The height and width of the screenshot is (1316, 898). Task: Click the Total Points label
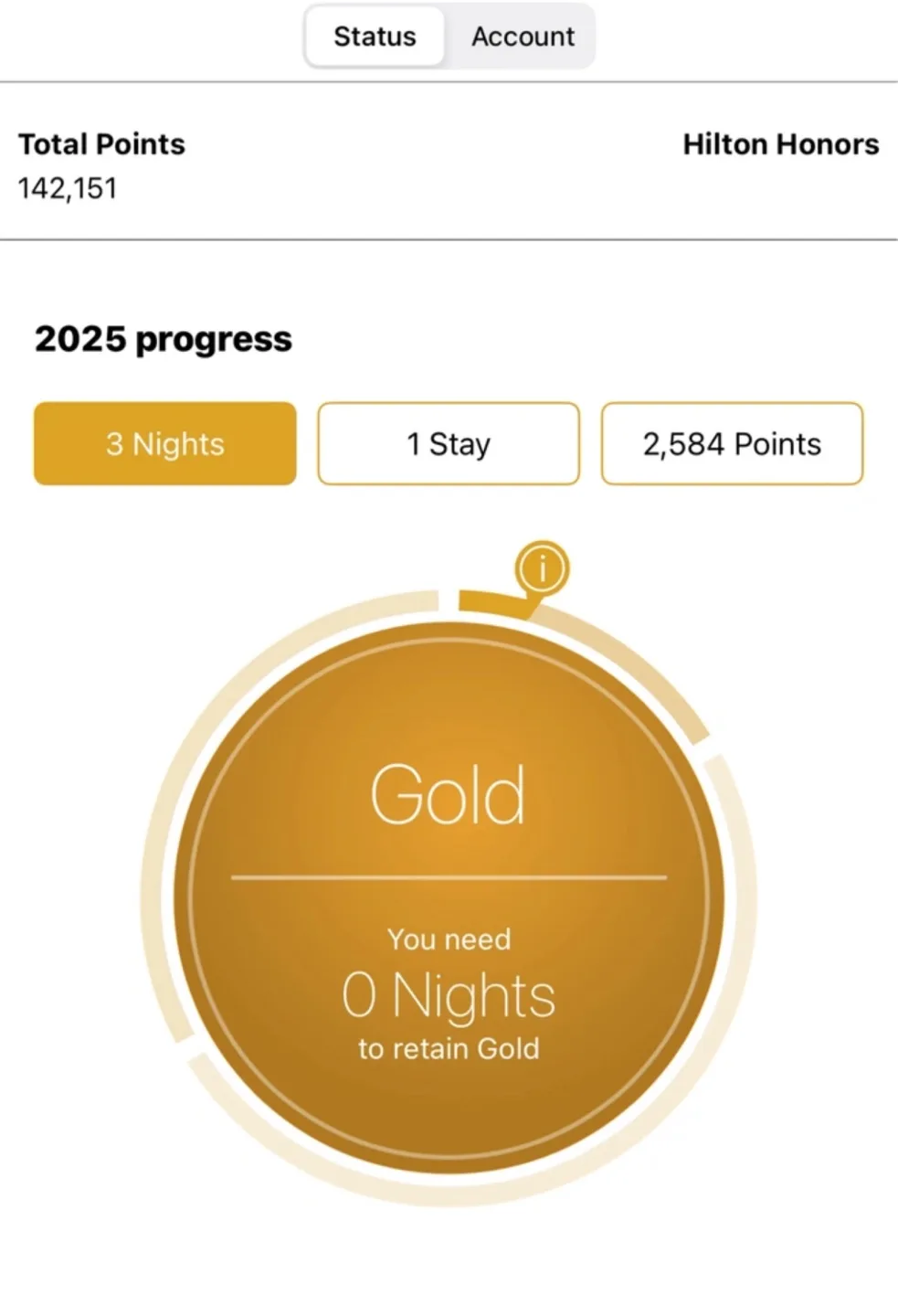[x=101, y=144]
